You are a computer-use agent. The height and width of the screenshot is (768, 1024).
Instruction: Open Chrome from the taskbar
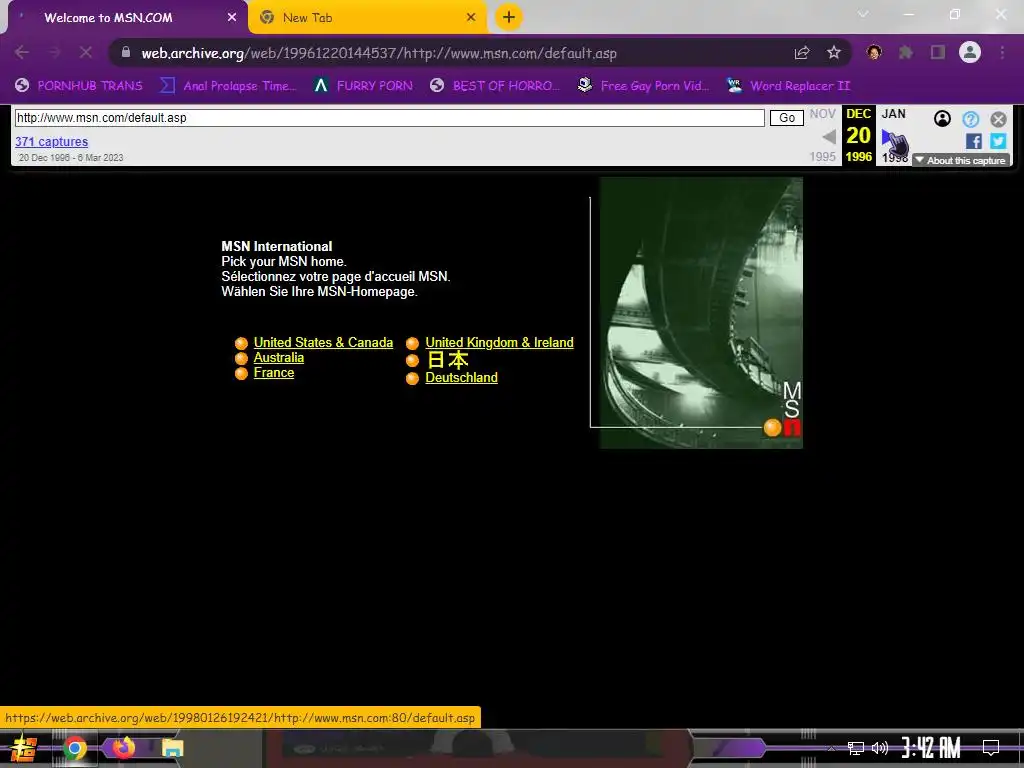(75, 748)
